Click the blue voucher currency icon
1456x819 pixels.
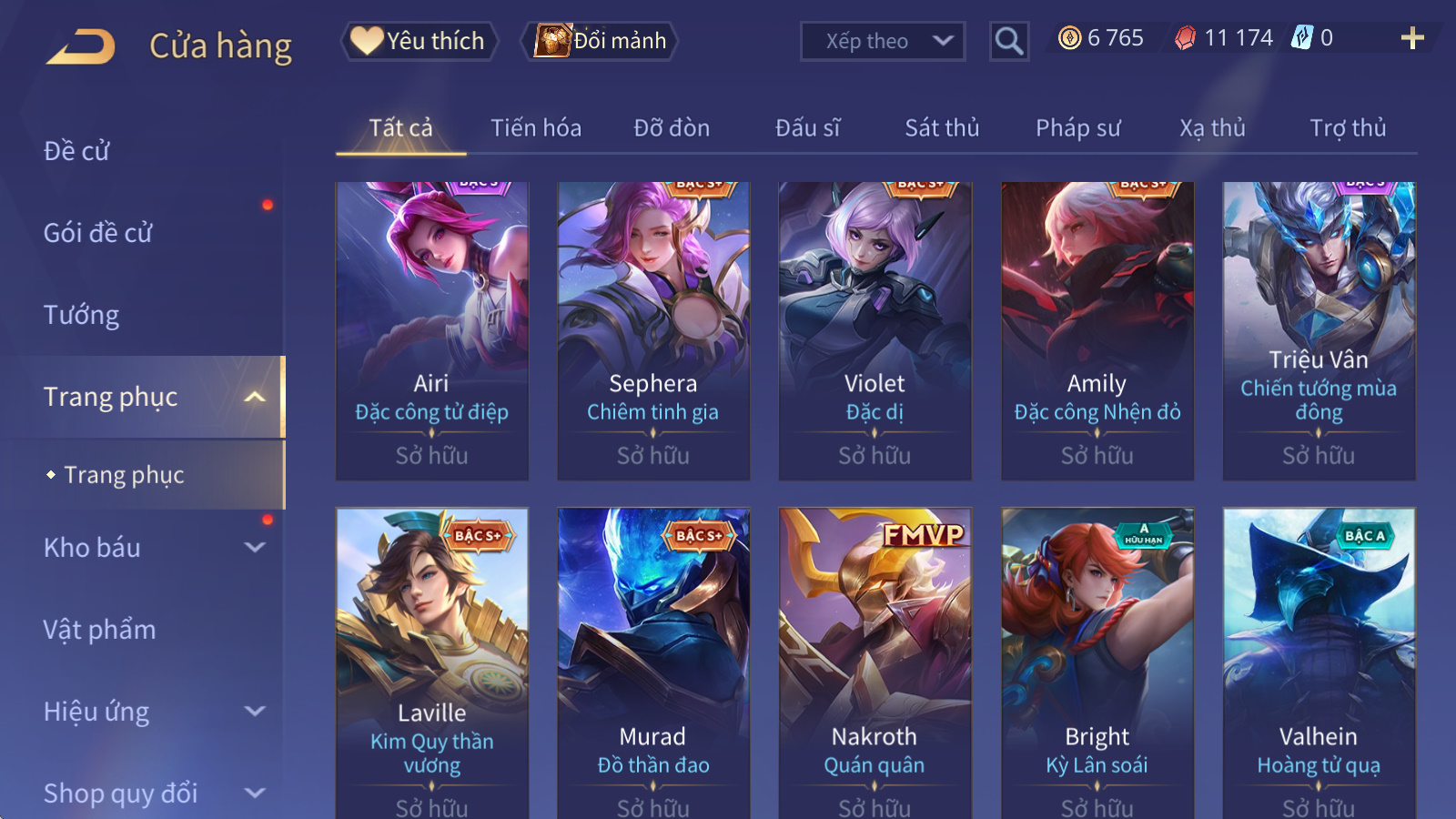(1303, 37)
